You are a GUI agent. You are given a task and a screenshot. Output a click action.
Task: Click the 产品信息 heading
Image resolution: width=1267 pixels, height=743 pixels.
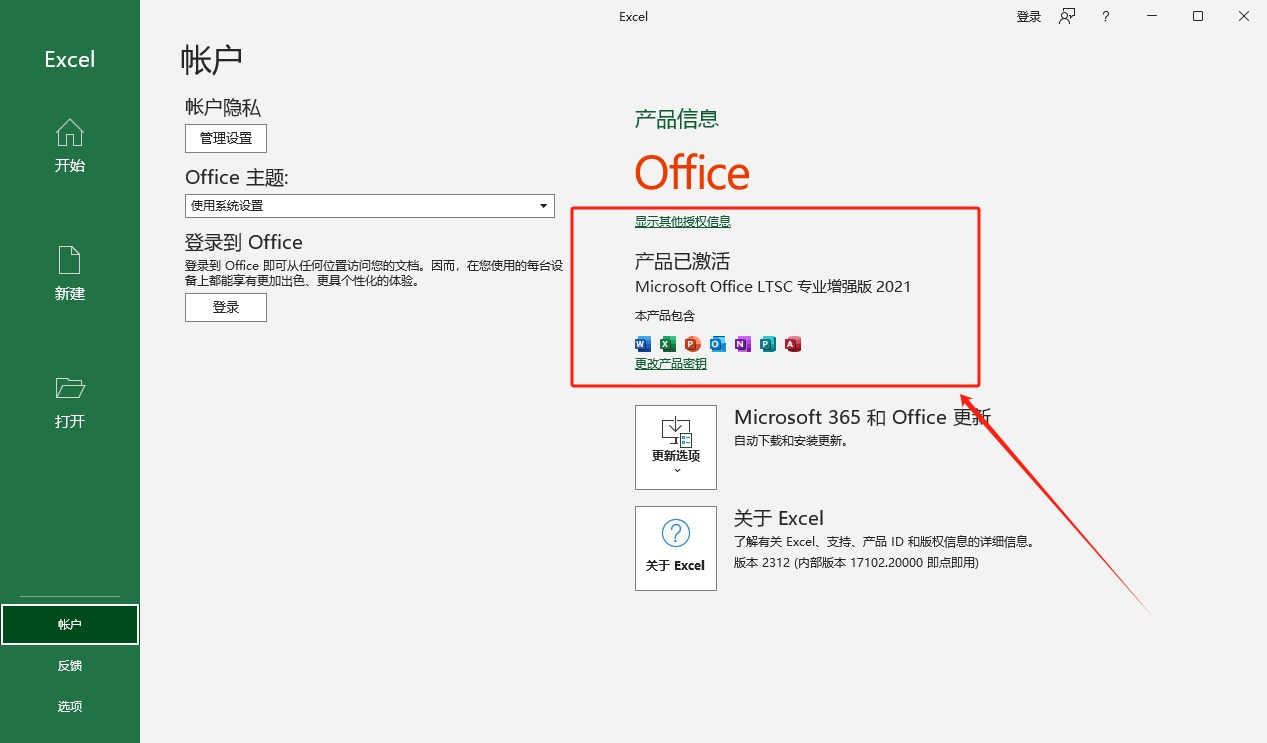[677, 119]
